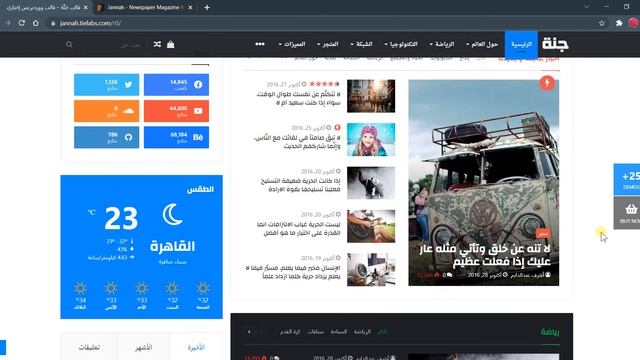Close the Jannah Newspaper Magazine tab
Screen dimensions: 640x360
point(190,7)
